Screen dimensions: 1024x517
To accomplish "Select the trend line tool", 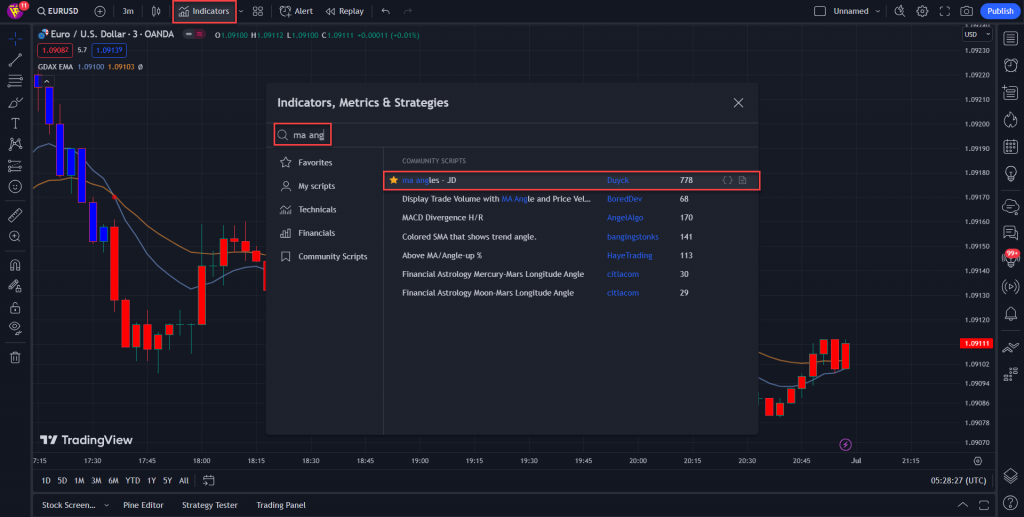I will [15, 60].
